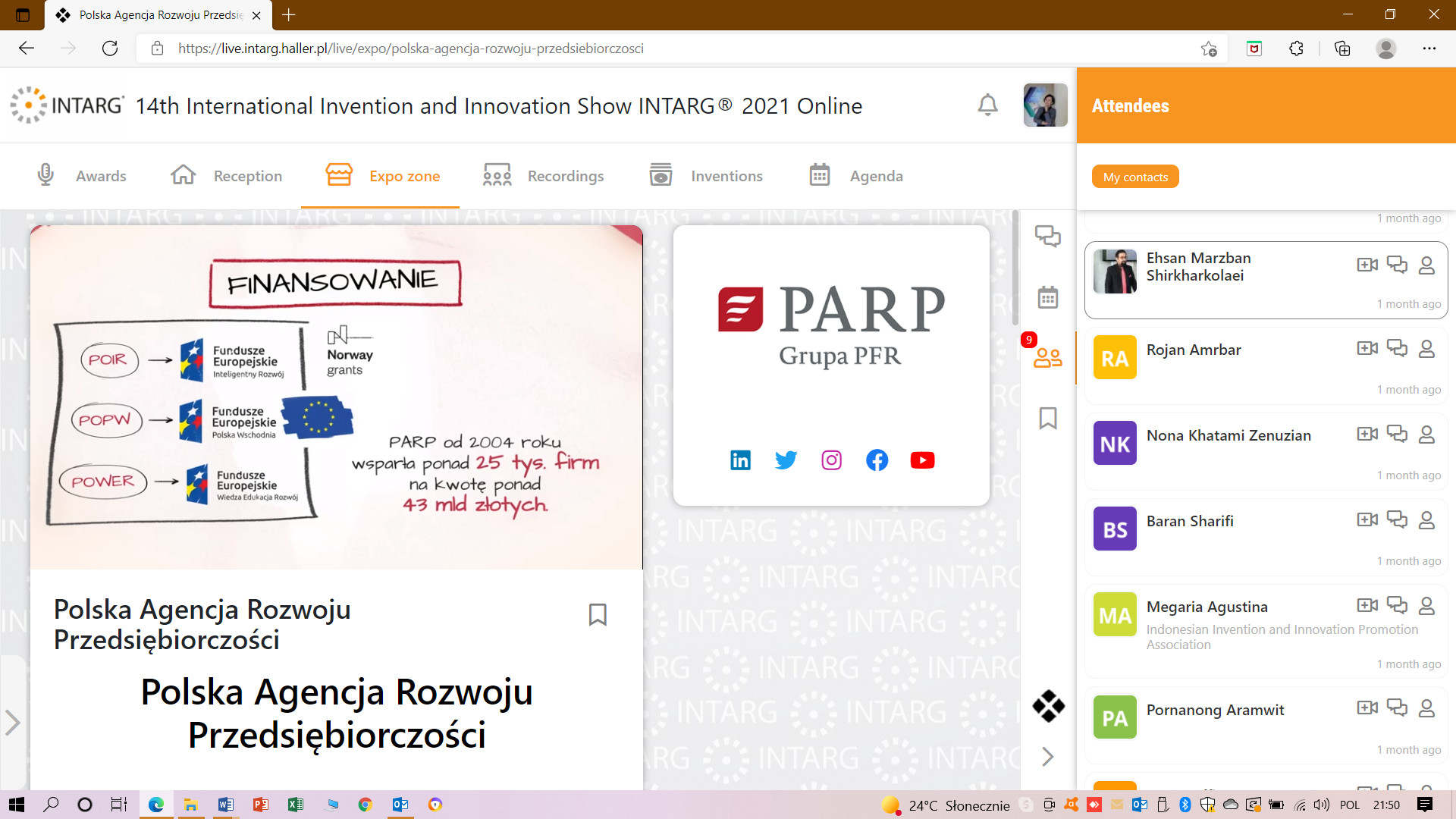Start video call with Megaria Agustina
This screenshot has width=1456, height=819.
point(1367,605)
